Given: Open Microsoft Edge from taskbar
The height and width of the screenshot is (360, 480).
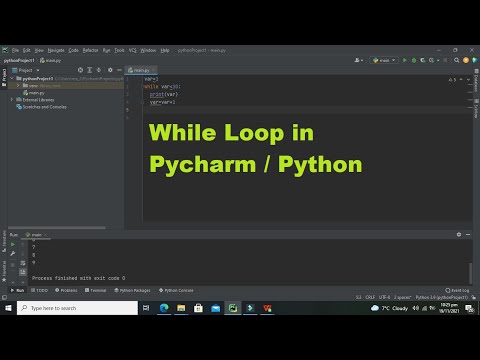Looking at the screenshot, I should click(x=164, y=308).
